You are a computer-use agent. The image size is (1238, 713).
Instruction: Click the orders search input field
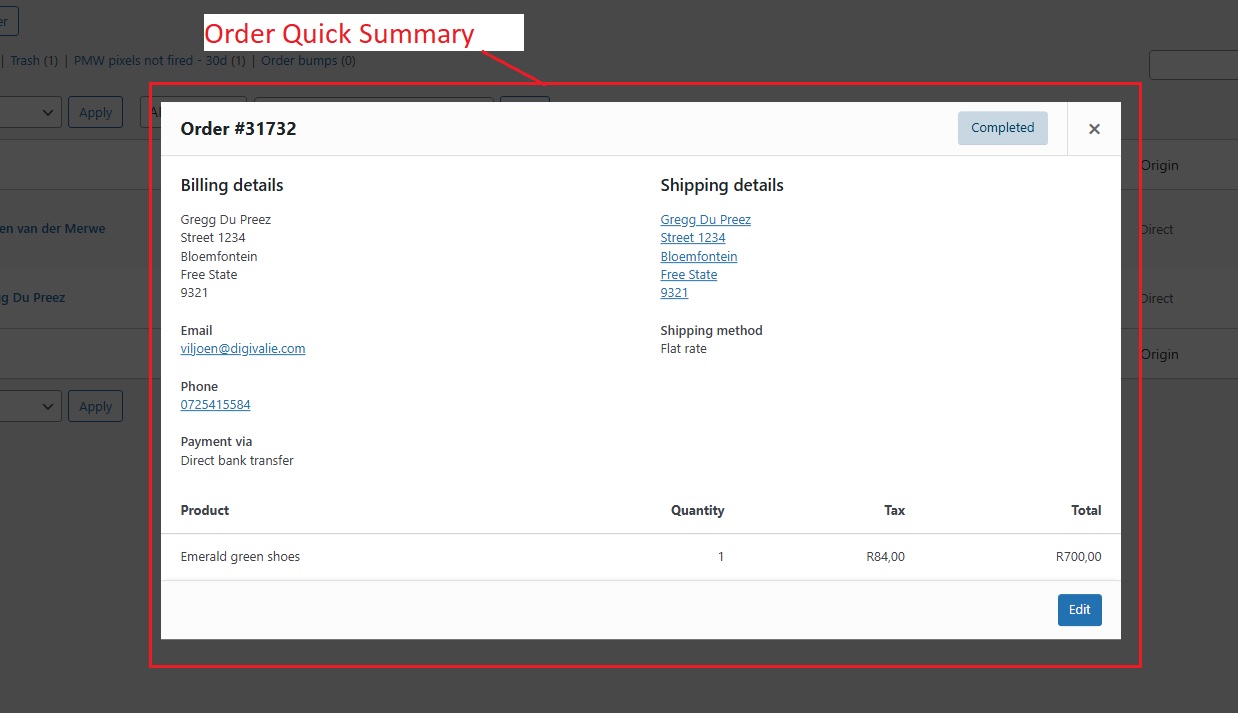(1193, 66)
